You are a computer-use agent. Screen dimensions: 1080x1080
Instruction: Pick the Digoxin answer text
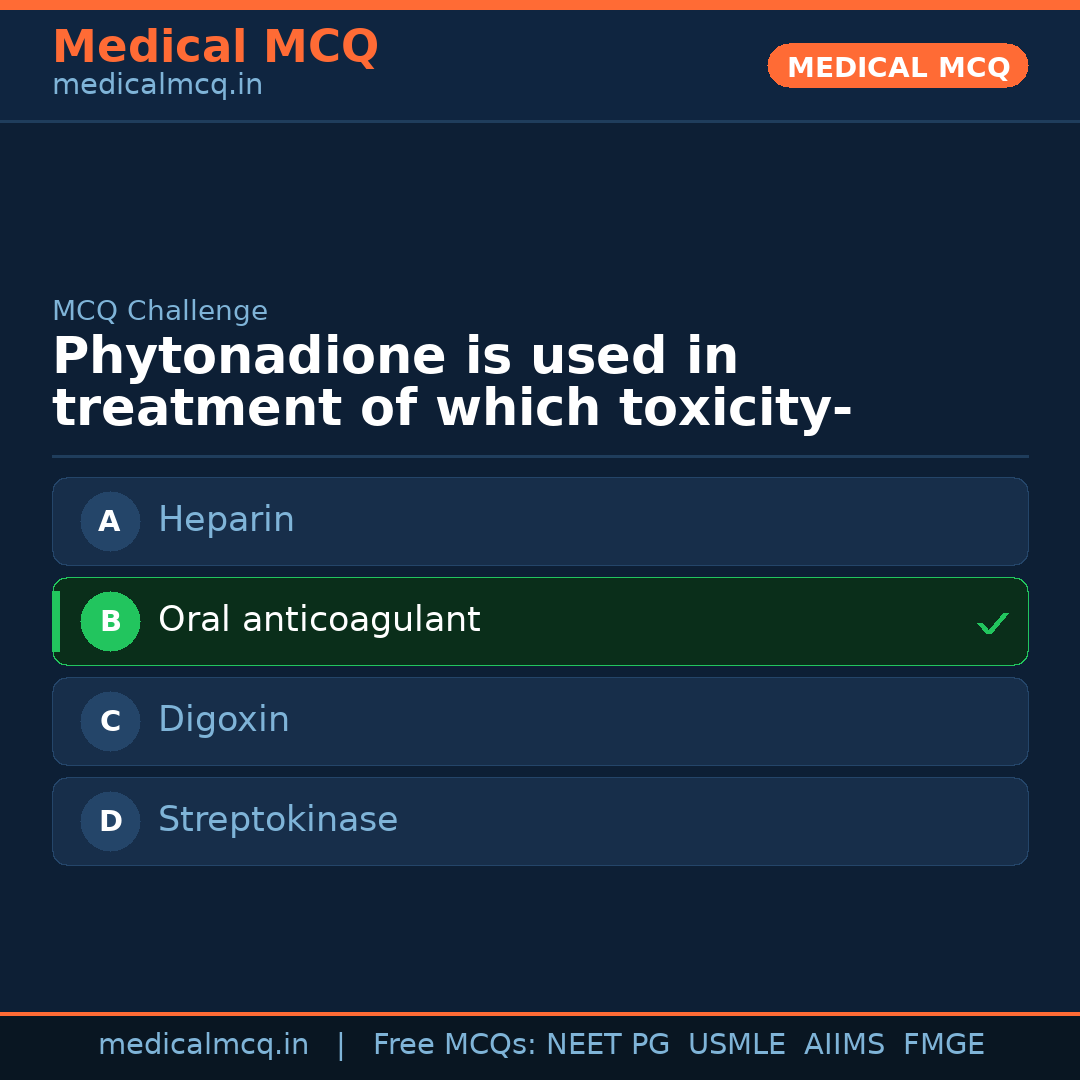[x=224, y=720]
